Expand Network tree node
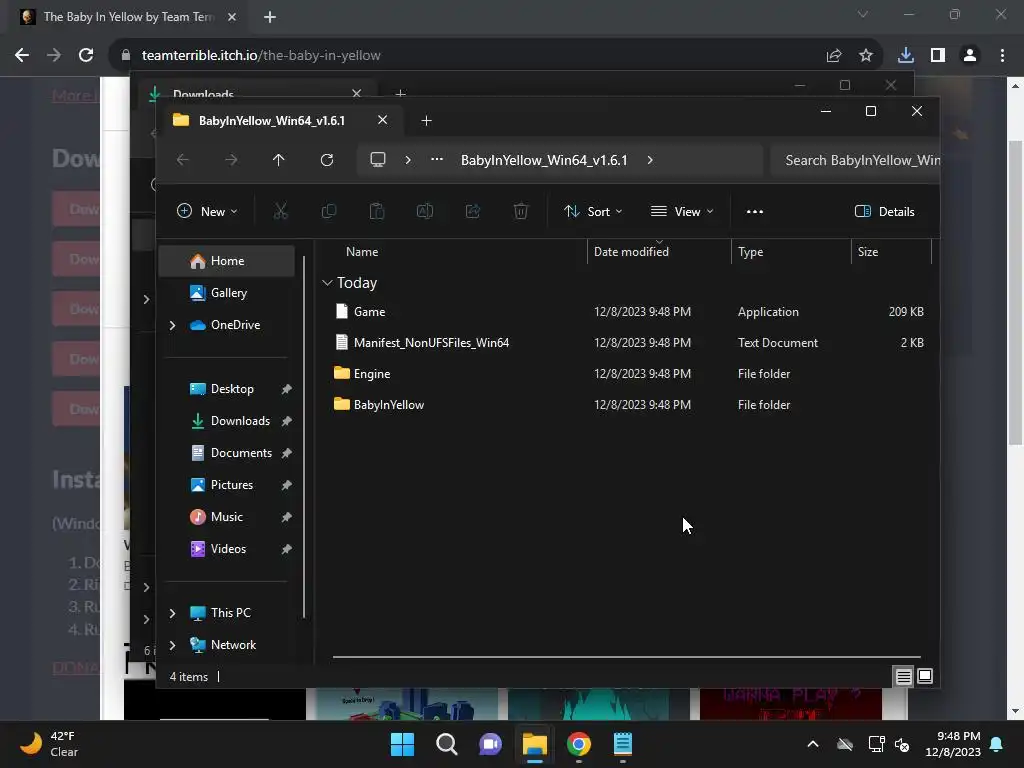Viewport: 1024px width, 768px height. [172, 645]
